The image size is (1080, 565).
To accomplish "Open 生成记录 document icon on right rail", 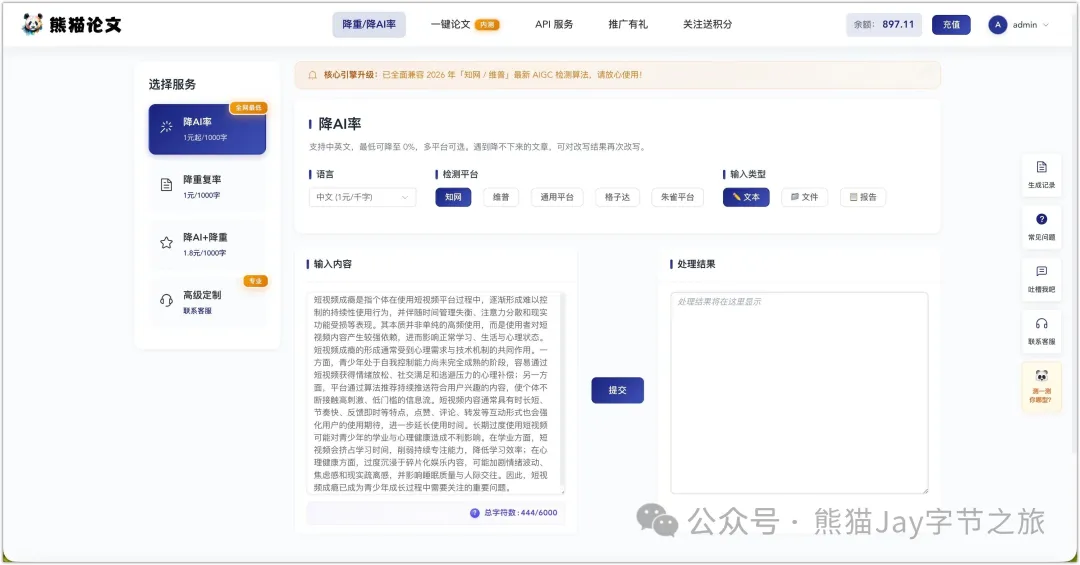I will point(1041,167).
